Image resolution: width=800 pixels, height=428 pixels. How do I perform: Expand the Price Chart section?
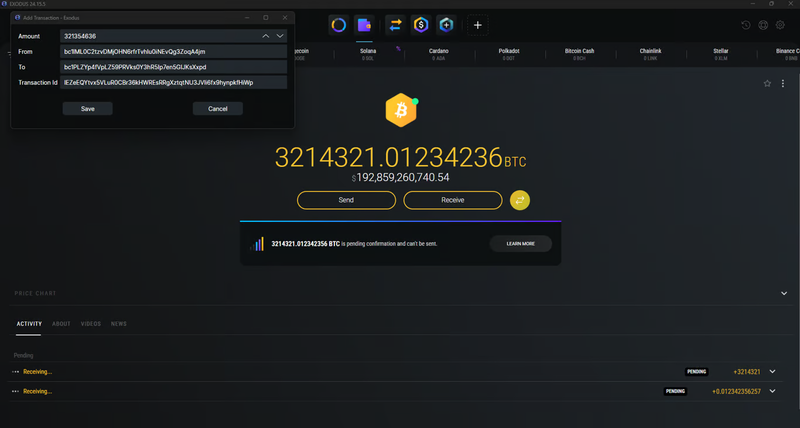784,293
